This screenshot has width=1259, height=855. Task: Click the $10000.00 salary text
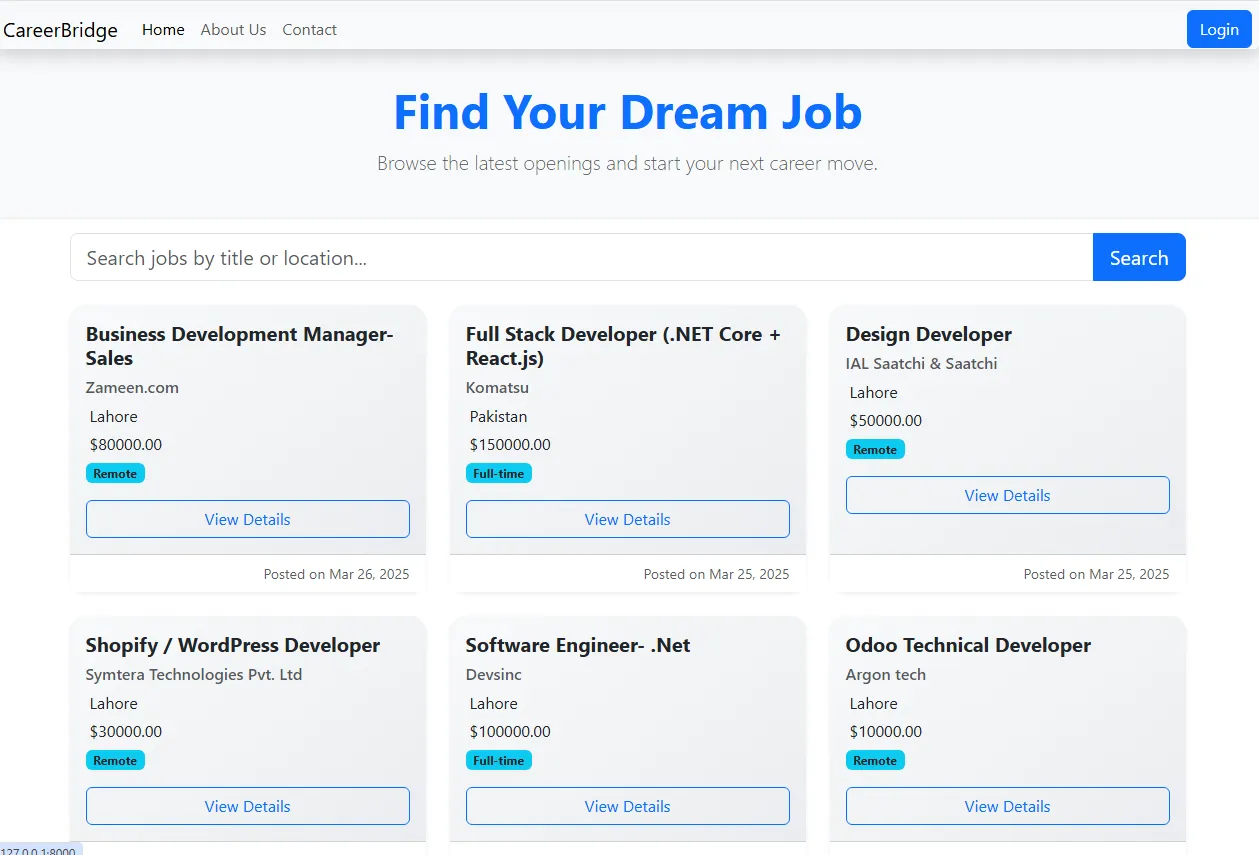point(886,732)
